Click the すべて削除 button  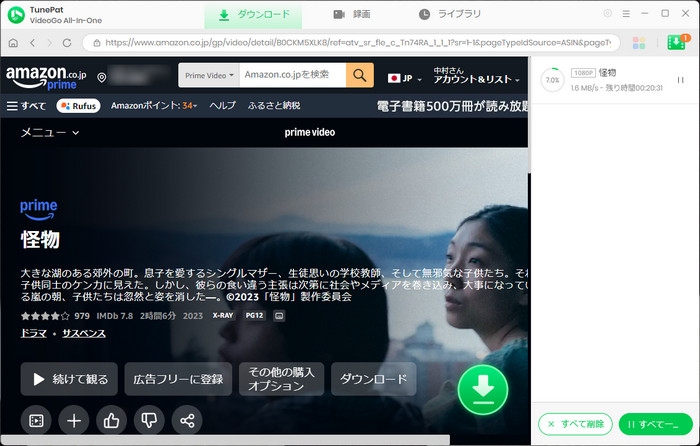pos(575,424)
